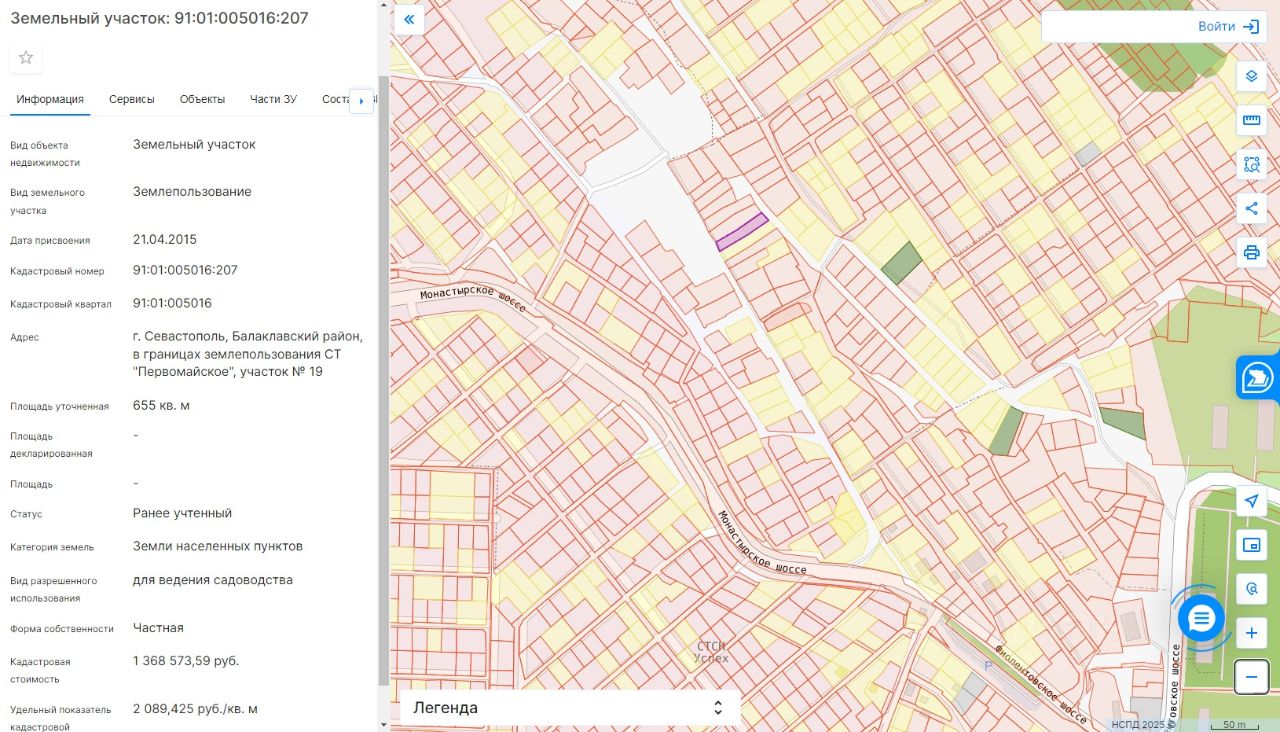The height and width of the screenshot is (732, 1280).
Task: Click the info panel vertical scrollbar
Action: point(383,380)
